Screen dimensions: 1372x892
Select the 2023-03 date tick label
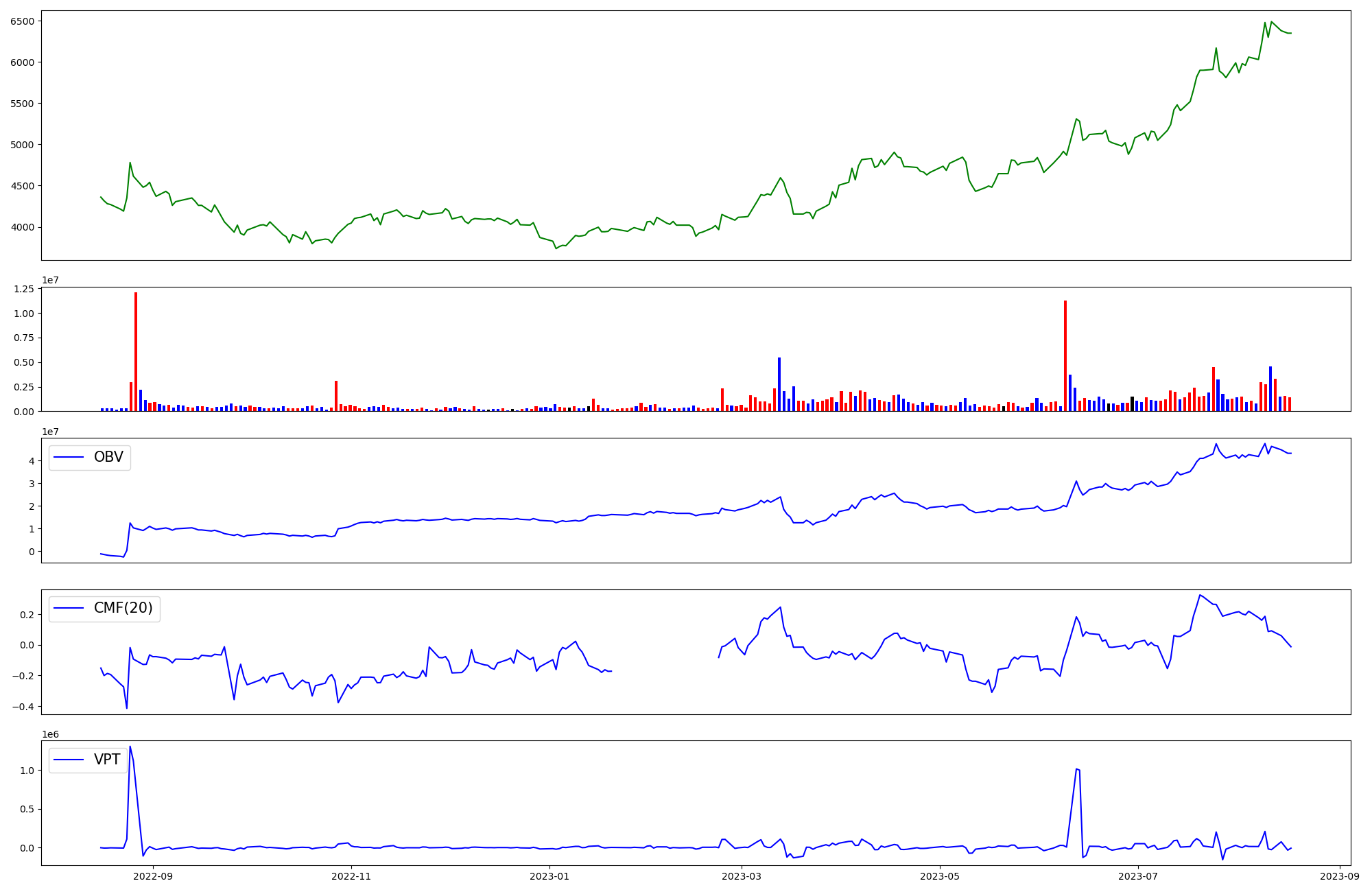[742, 876]
